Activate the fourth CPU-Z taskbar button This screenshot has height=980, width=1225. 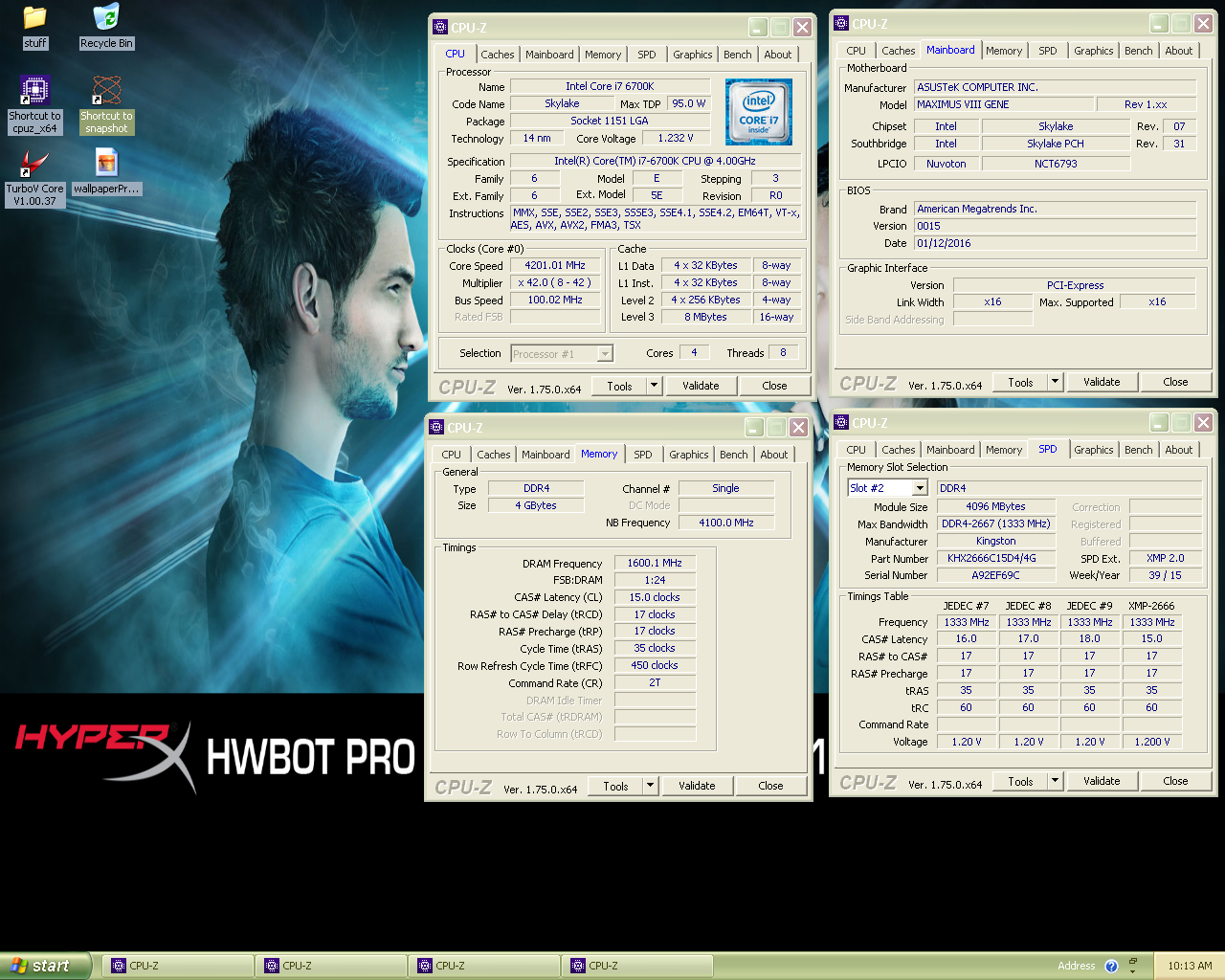click(x=637, y=966)
